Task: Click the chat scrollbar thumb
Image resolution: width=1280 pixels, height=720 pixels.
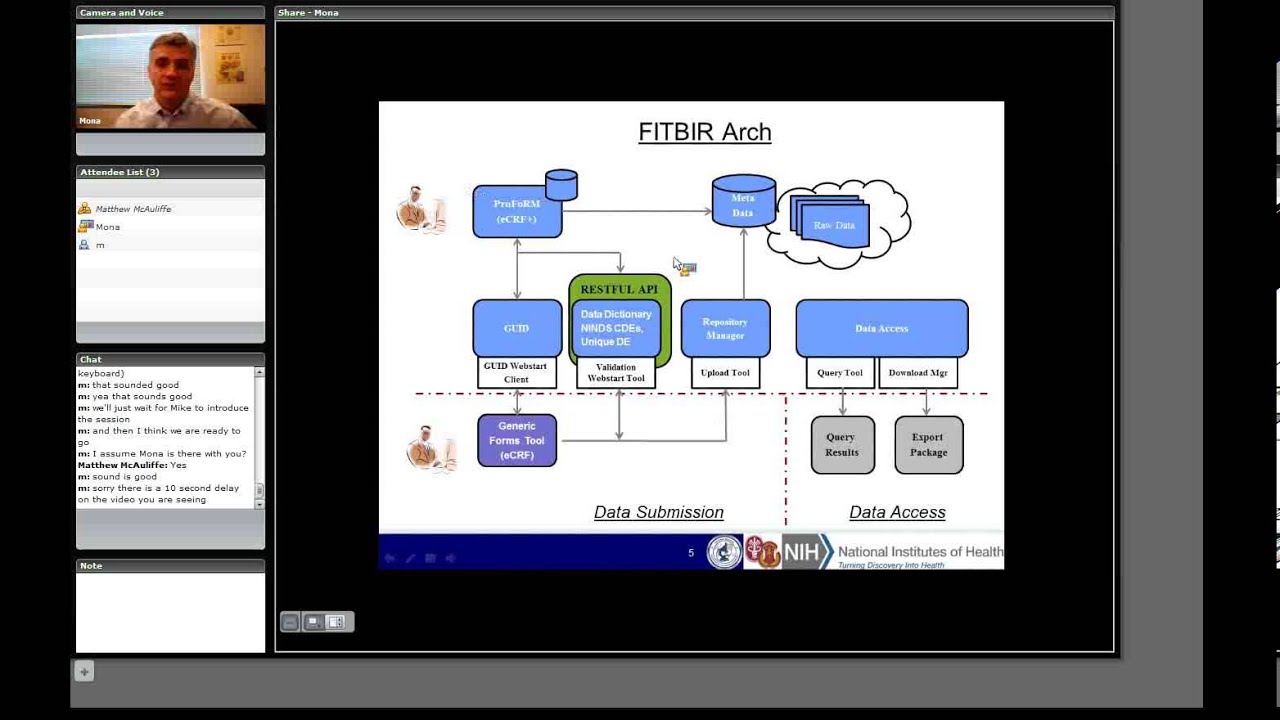Action: (259, 490)
